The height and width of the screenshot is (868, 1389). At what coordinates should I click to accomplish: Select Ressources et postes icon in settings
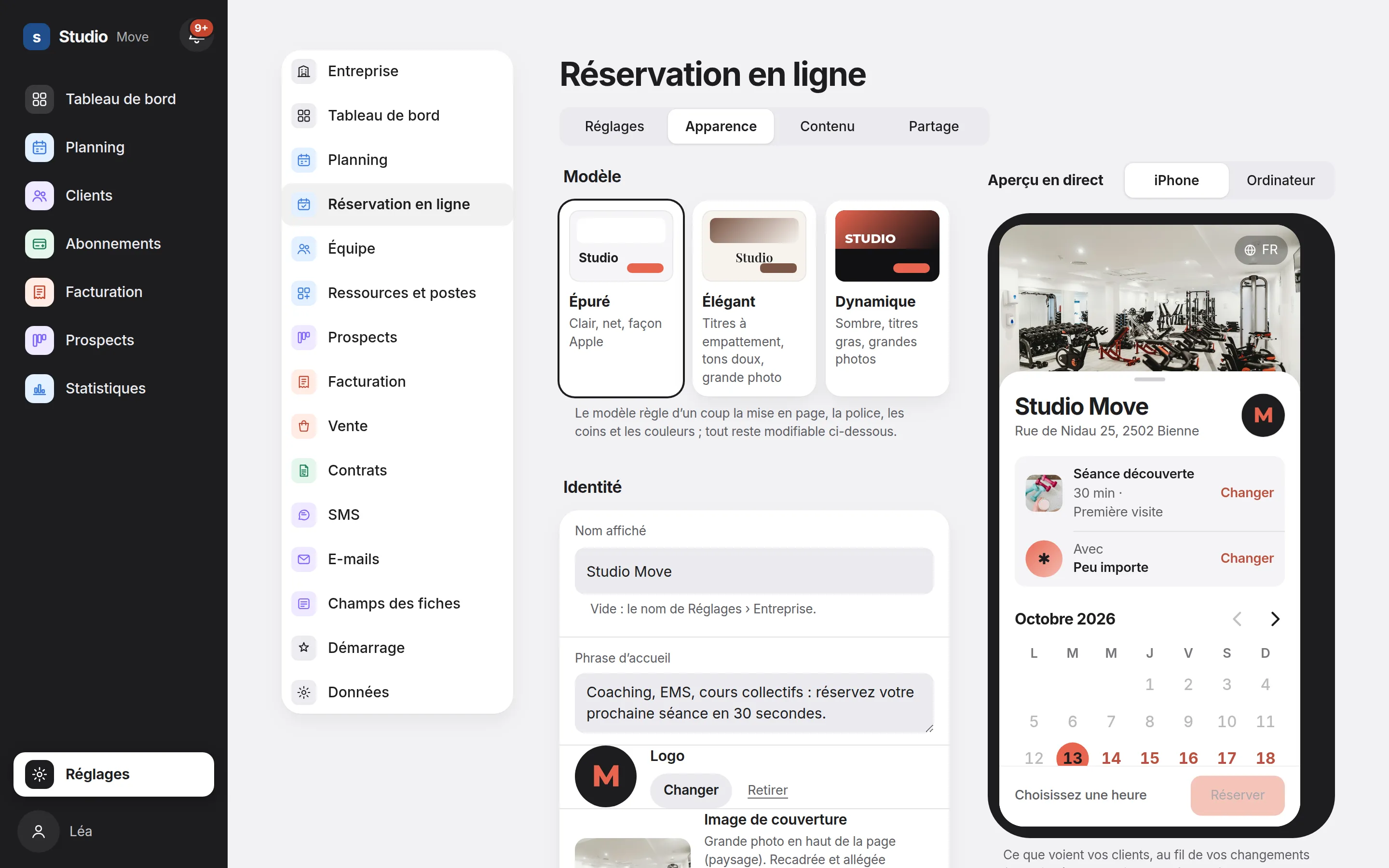304,293
